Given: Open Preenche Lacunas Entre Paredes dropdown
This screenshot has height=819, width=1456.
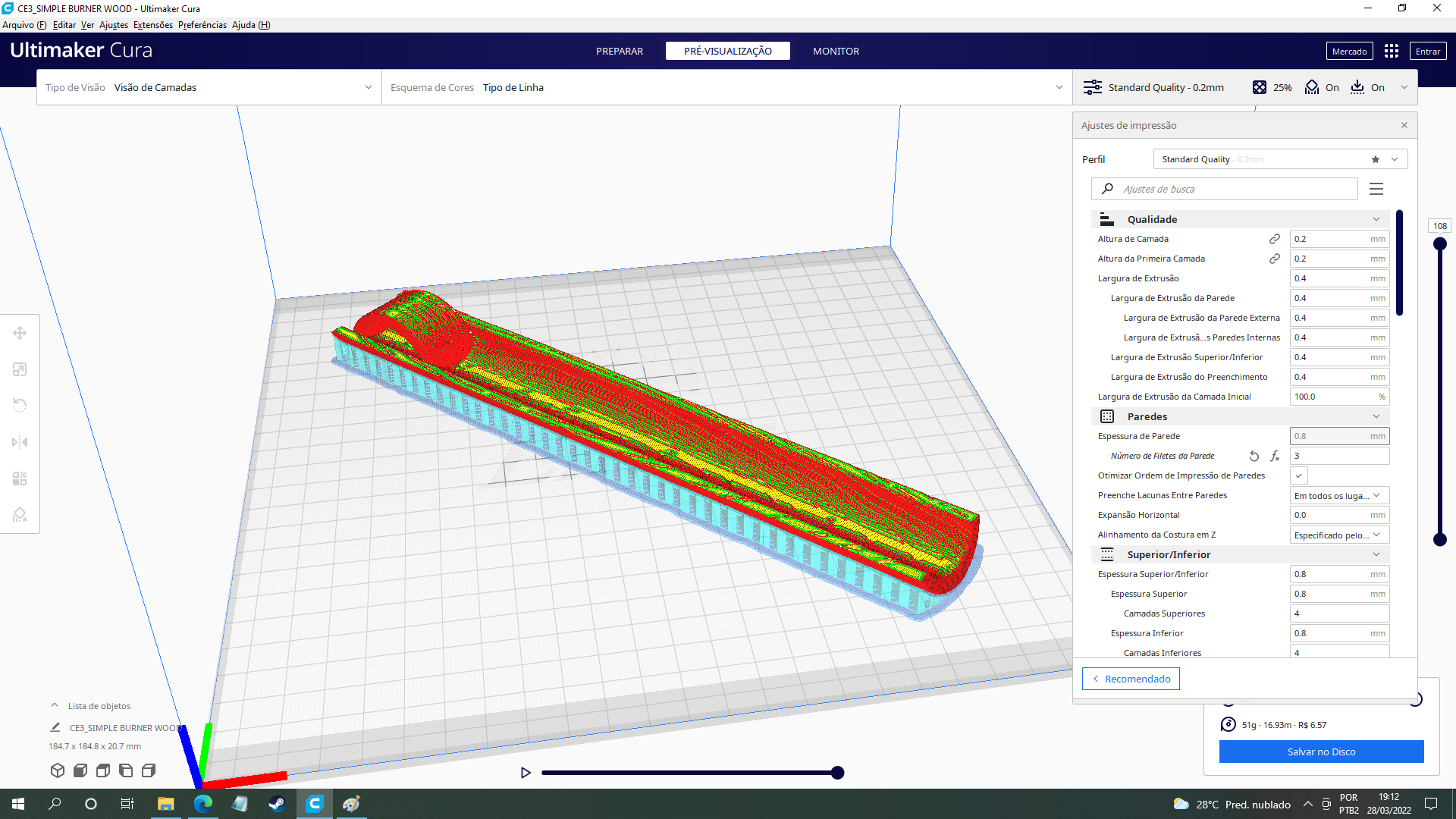Looking at the screenshot, I should [1339, 495].
